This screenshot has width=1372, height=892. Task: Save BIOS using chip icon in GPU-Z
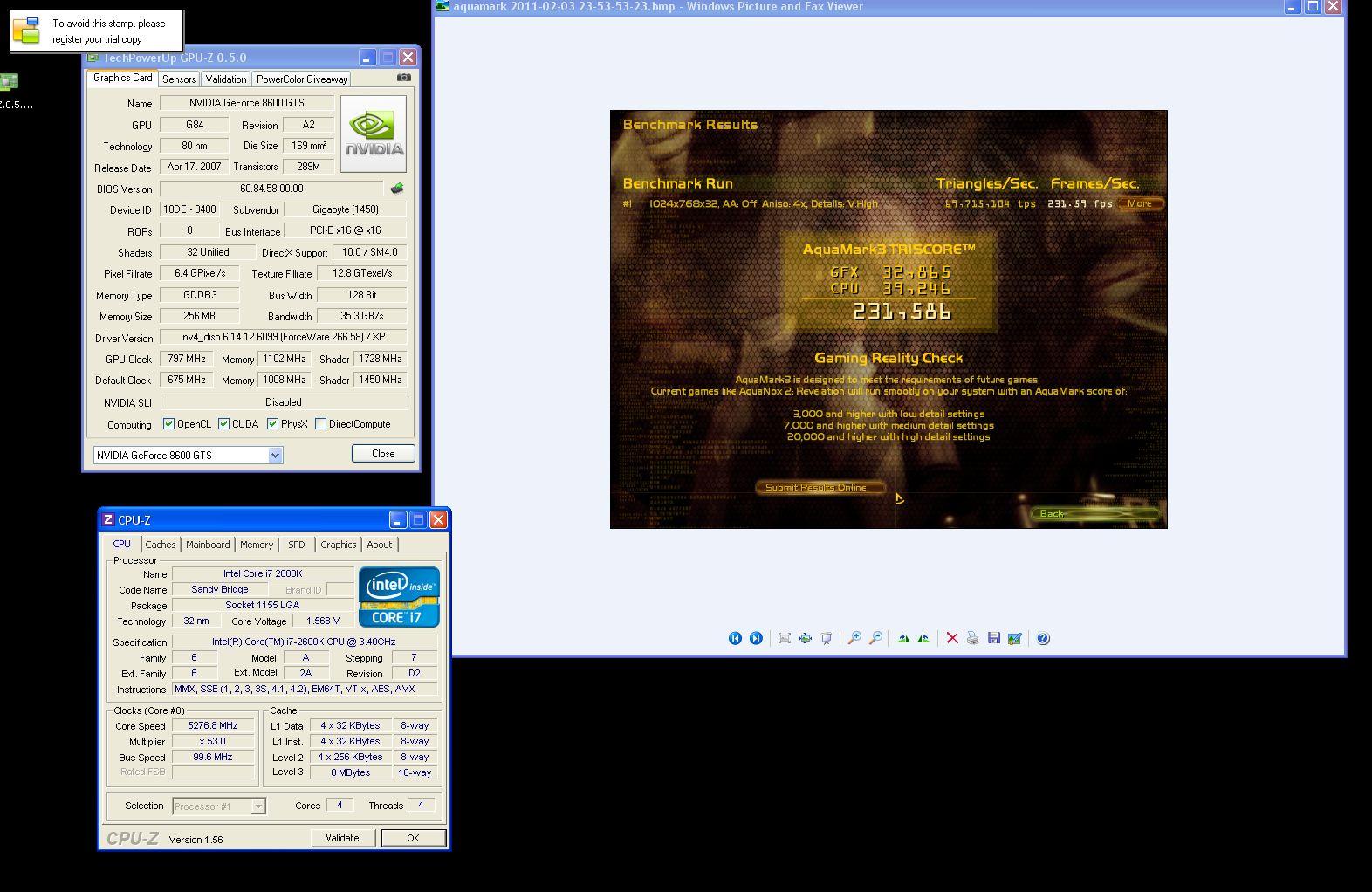click(397, 188)
